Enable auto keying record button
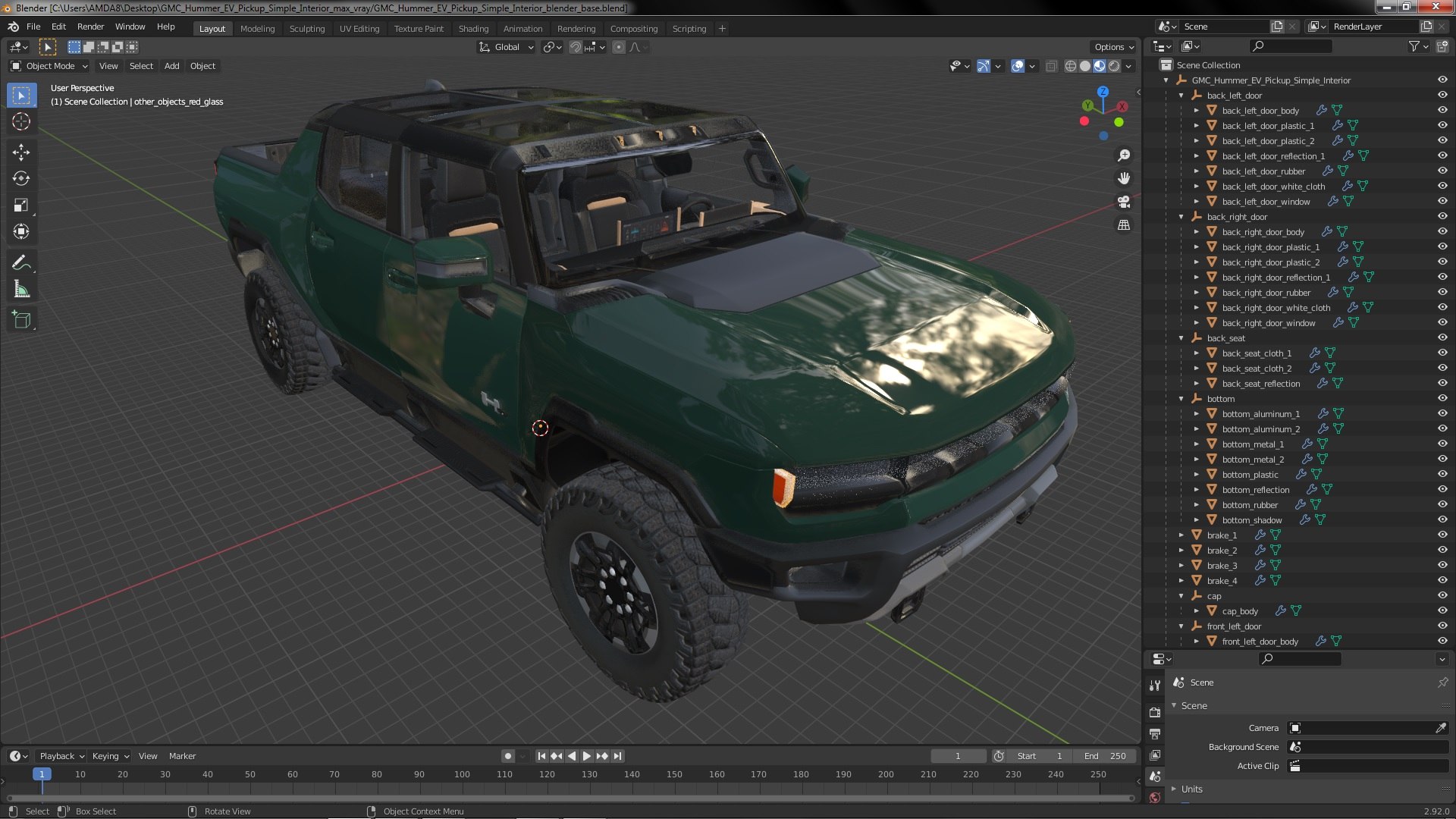Viewport: 1456px width, 819px height. point(507,756)
